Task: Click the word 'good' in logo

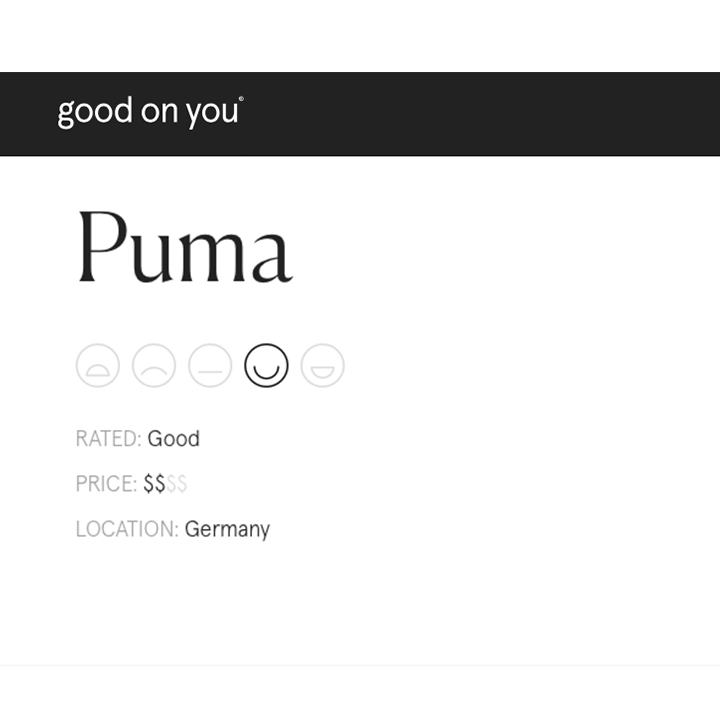Action: (x=95, y=112)
